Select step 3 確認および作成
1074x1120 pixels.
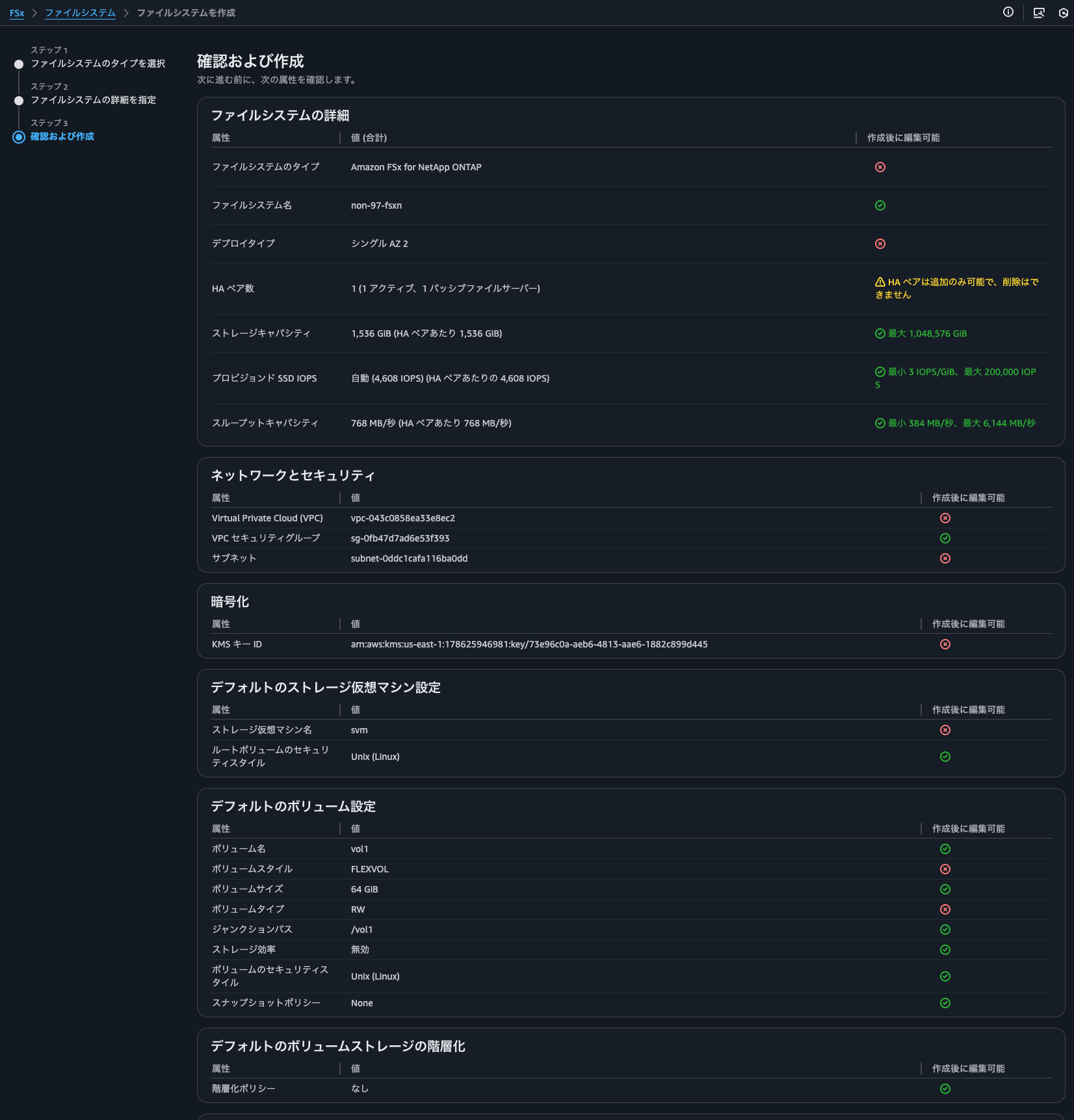[62, 137]
